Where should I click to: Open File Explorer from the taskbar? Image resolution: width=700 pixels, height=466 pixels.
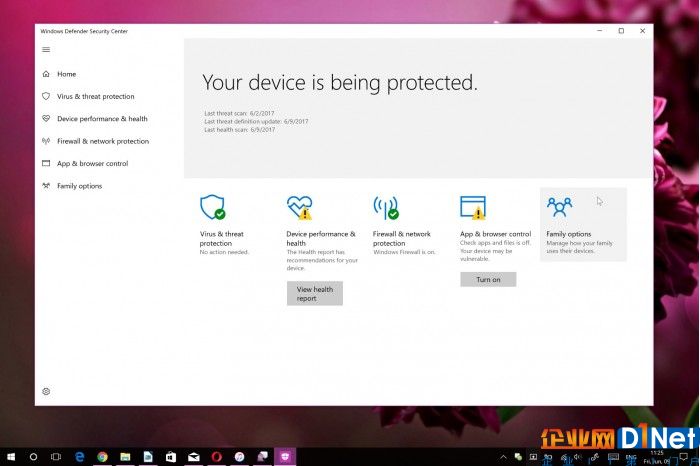coord(125,457)
